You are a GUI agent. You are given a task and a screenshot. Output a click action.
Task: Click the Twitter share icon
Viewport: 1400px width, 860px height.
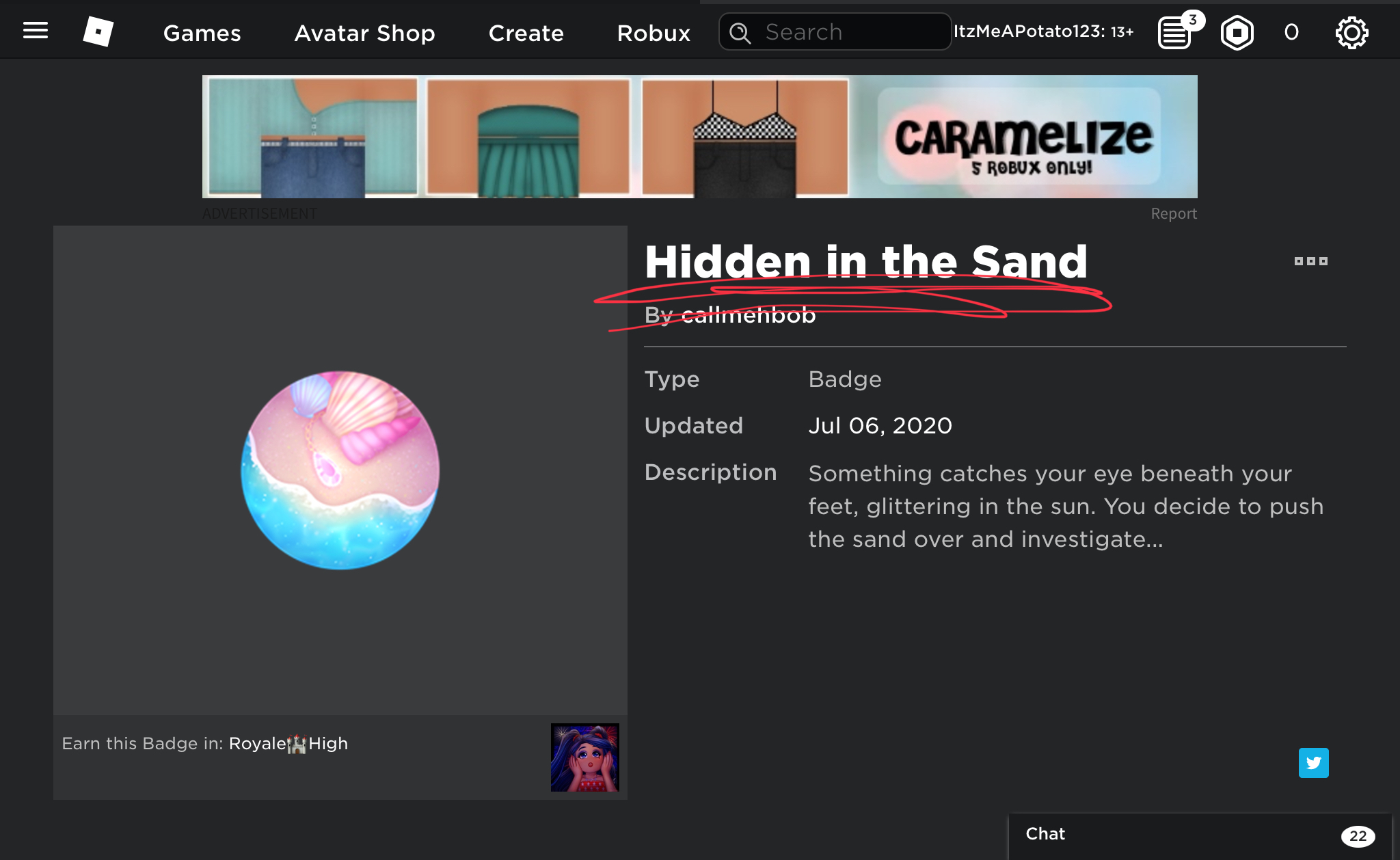click(x=1314, y=762)
